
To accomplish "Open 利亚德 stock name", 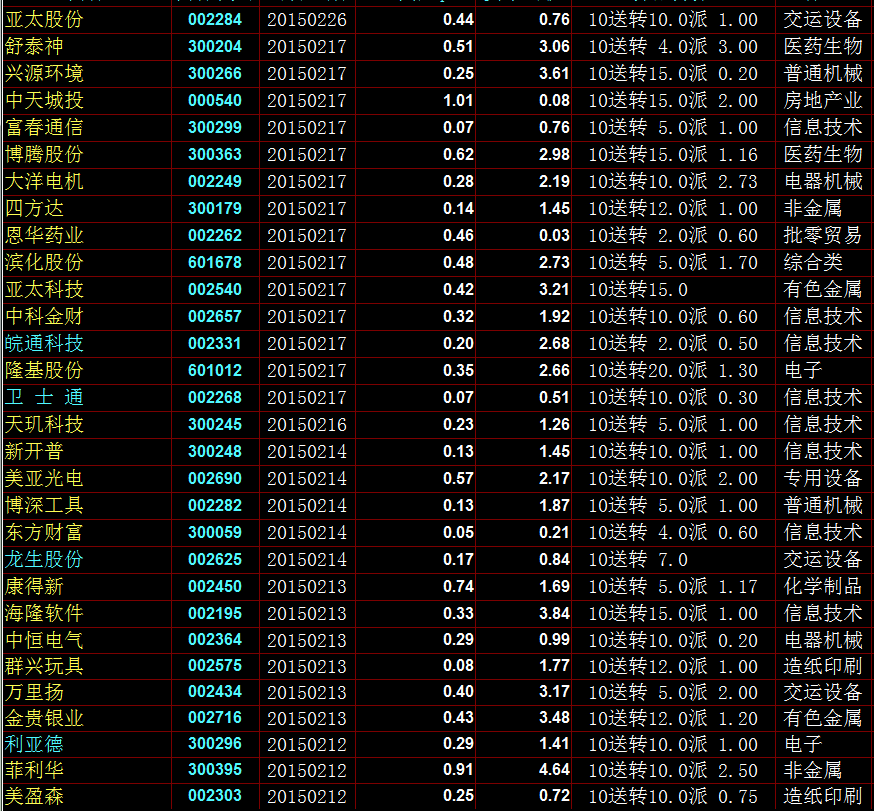I will (34, 745).
